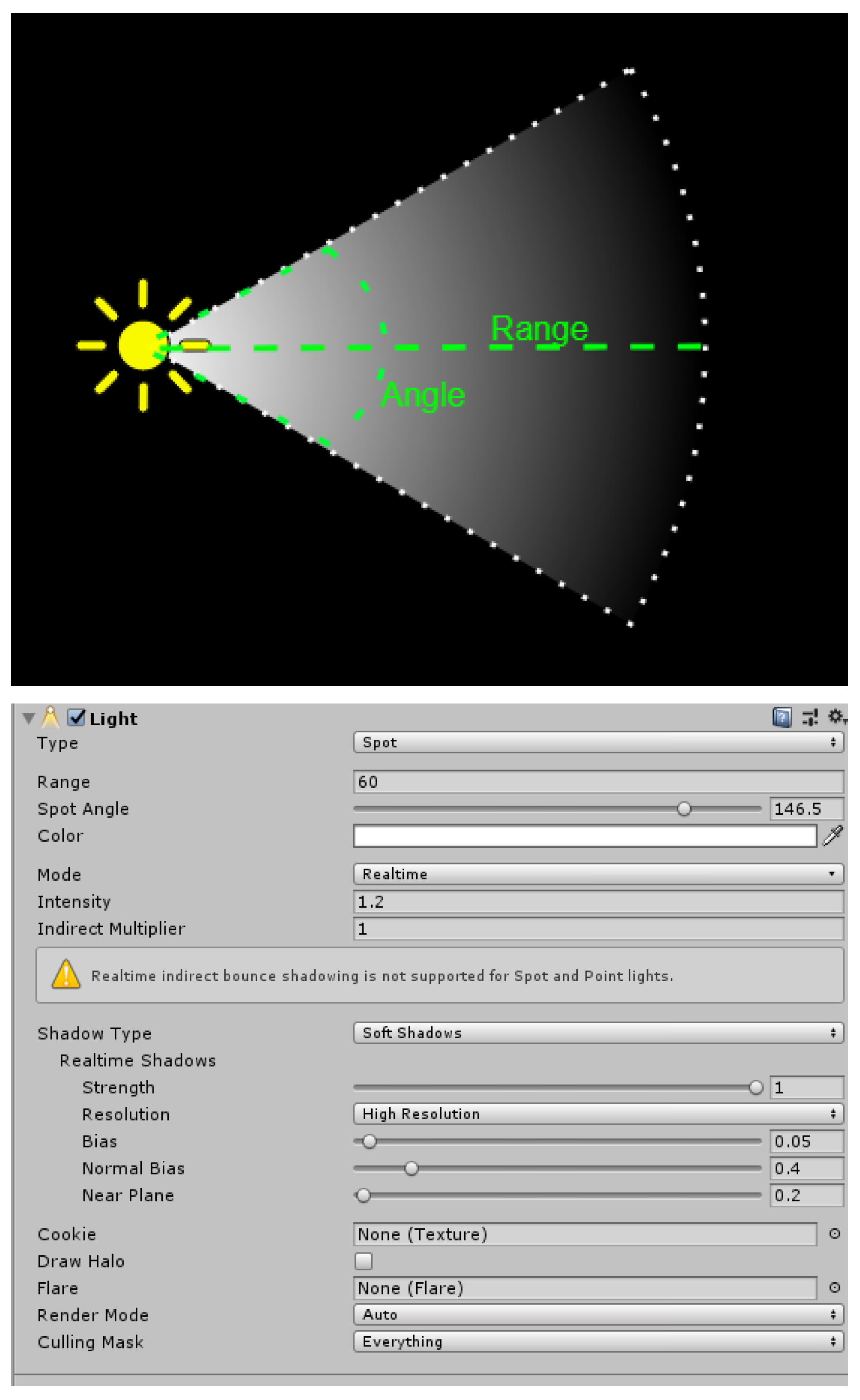Click the Range input field
Viewport: 860px width, 1400px height.
pos(598,782)
